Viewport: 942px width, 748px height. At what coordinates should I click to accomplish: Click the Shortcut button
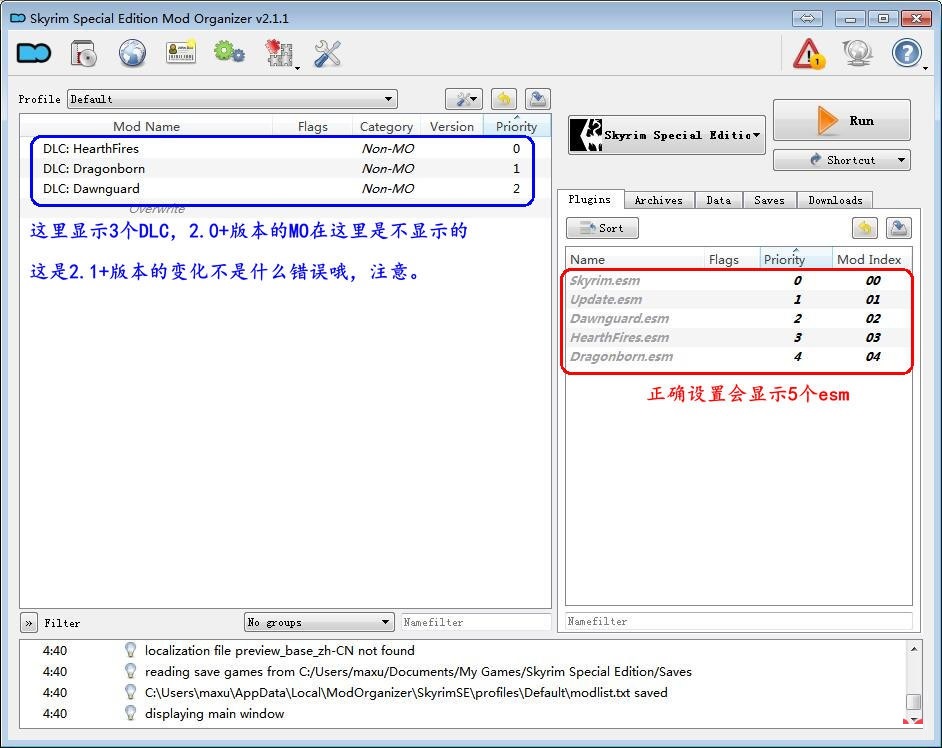(x=842, y=160)
